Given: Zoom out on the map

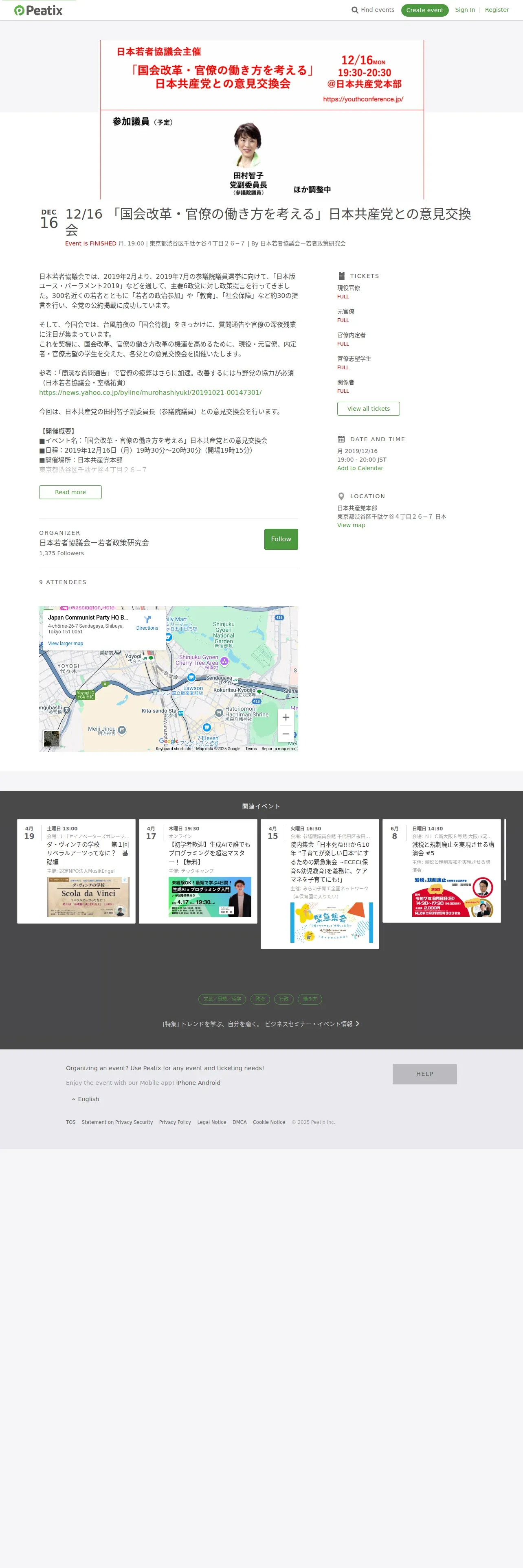Looking at the screenshot, I should click(x=286, y=734).
